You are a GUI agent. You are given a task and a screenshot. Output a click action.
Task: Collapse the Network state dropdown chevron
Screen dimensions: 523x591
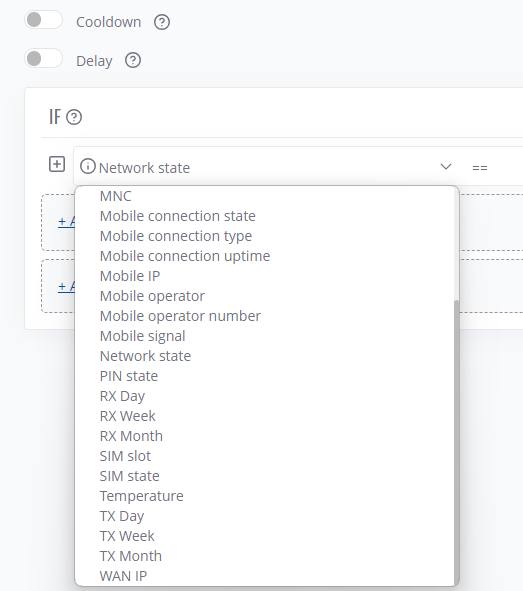tap(446, 167)
